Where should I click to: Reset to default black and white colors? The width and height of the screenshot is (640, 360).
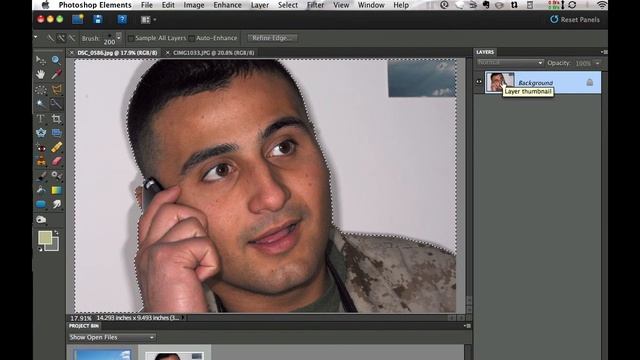click(x=40, y=249)
